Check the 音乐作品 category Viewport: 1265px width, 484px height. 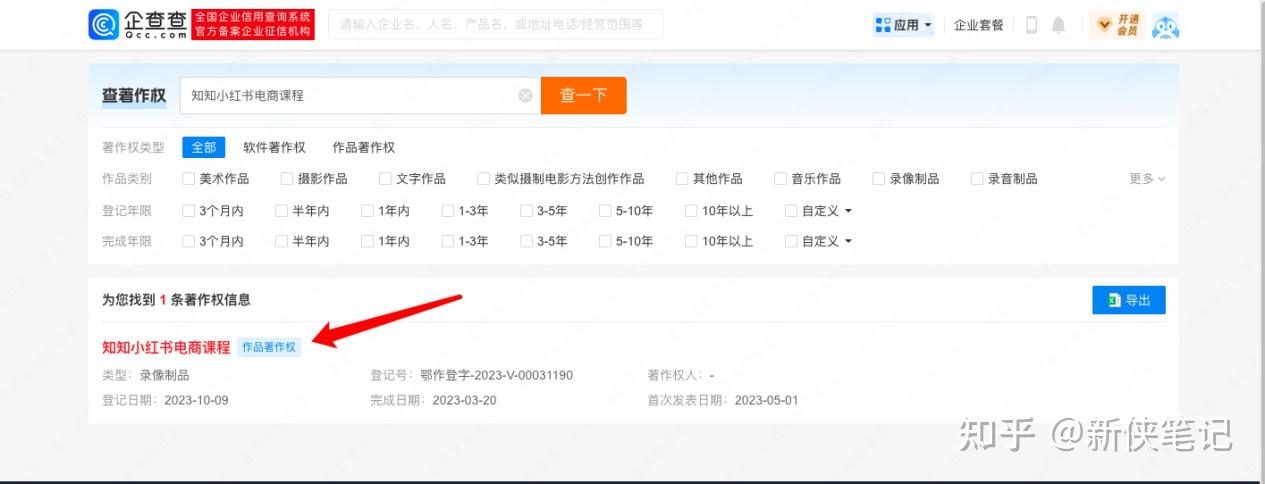click(x=780, y=179)
